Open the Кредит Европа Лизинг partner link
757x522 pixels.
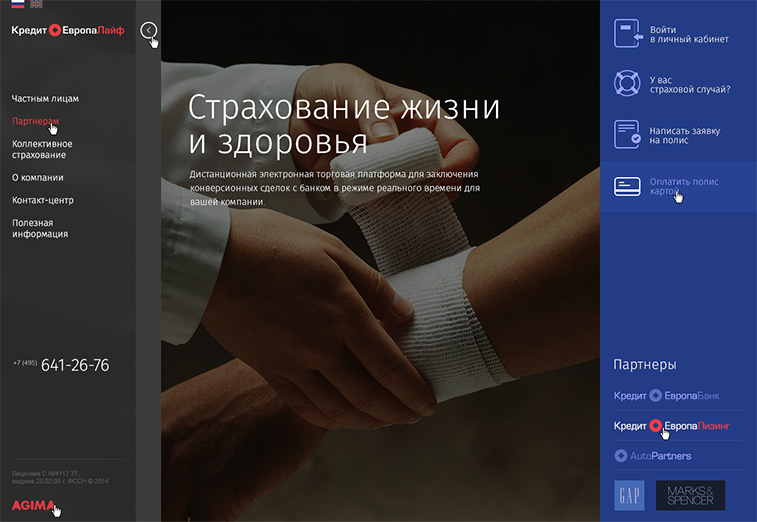[672, 426]
